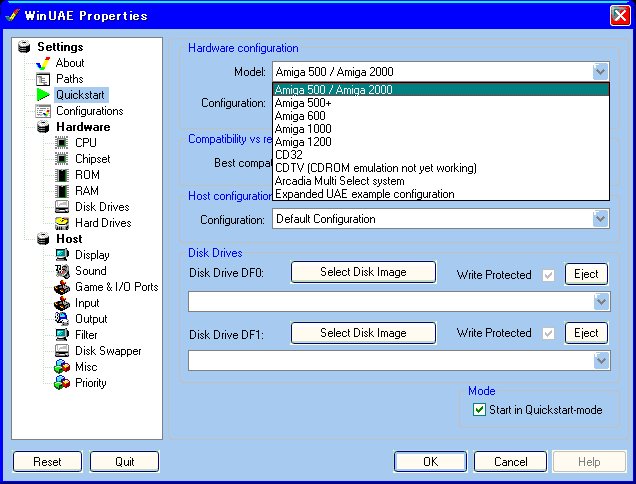This screenshot has height=484, width=636.
Task: Click the Host disk icon
Action: point(43,239)
